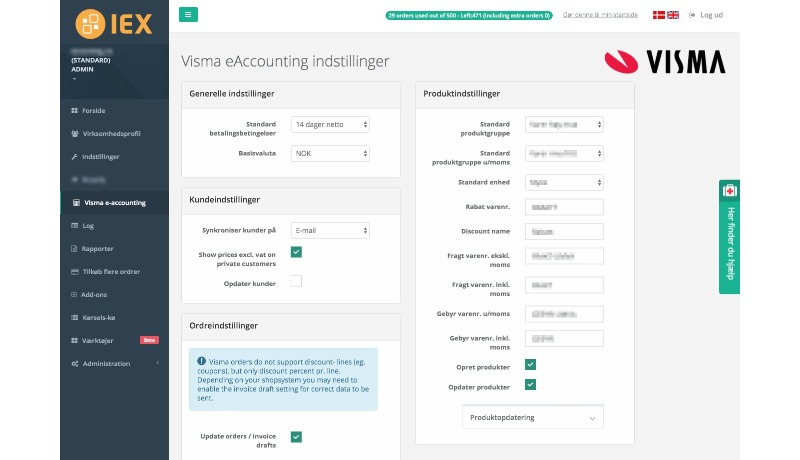Click the orders used status badge

(469, 15)
